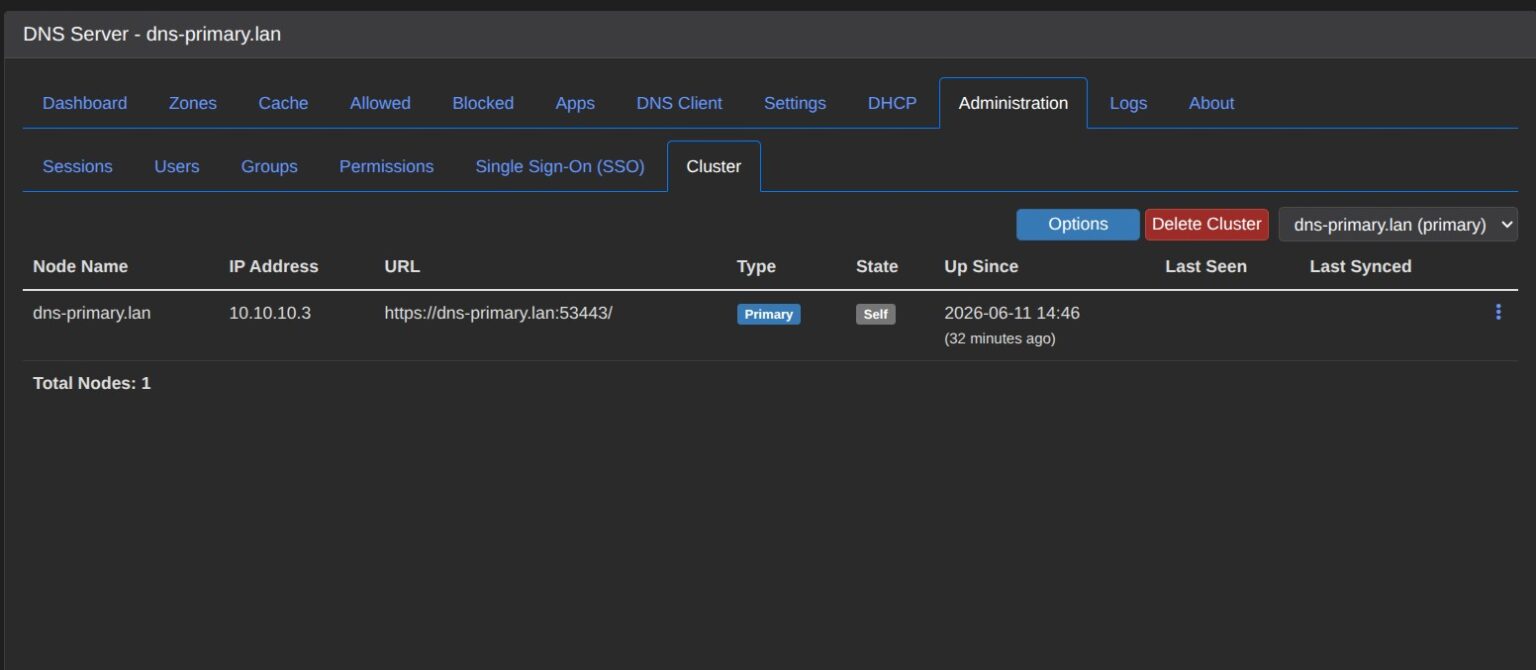Switch to Single Sign-On (SSO) sub-tab
The width and height of the screenshot is (1536, 670).
click(x=560, y=166)
